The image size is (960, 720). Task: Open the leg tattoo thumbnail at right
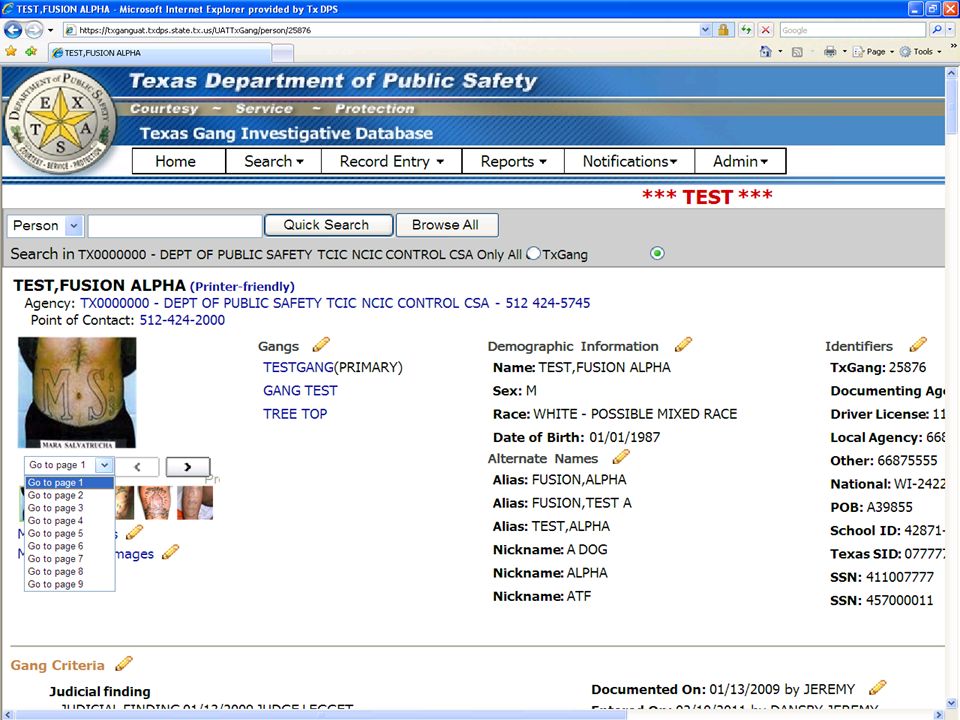[x=195, y=503]
